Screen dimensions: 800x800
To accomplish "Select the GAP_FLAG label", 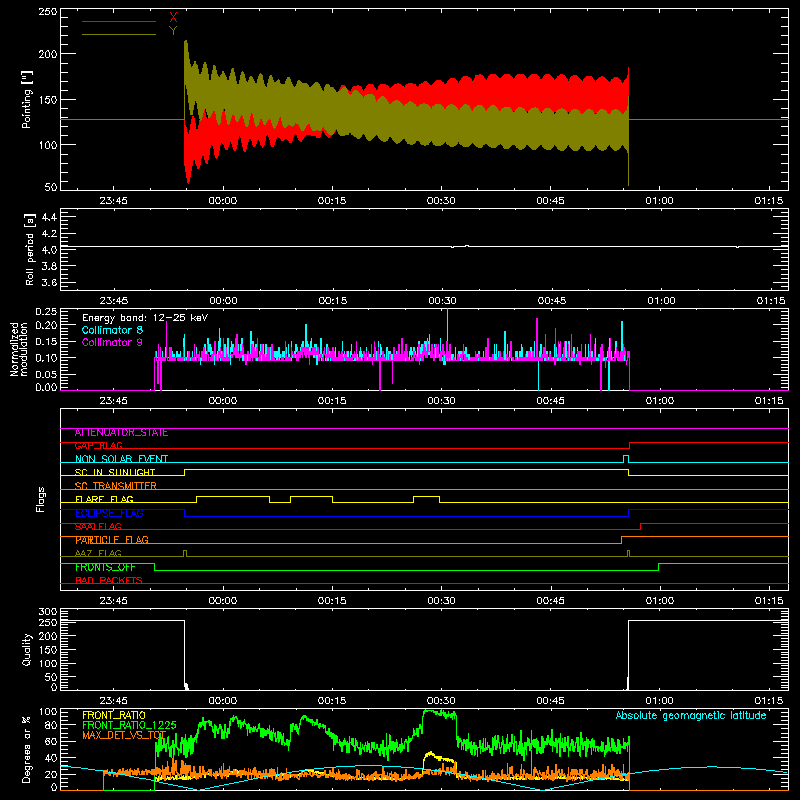I will pos(99,446).
